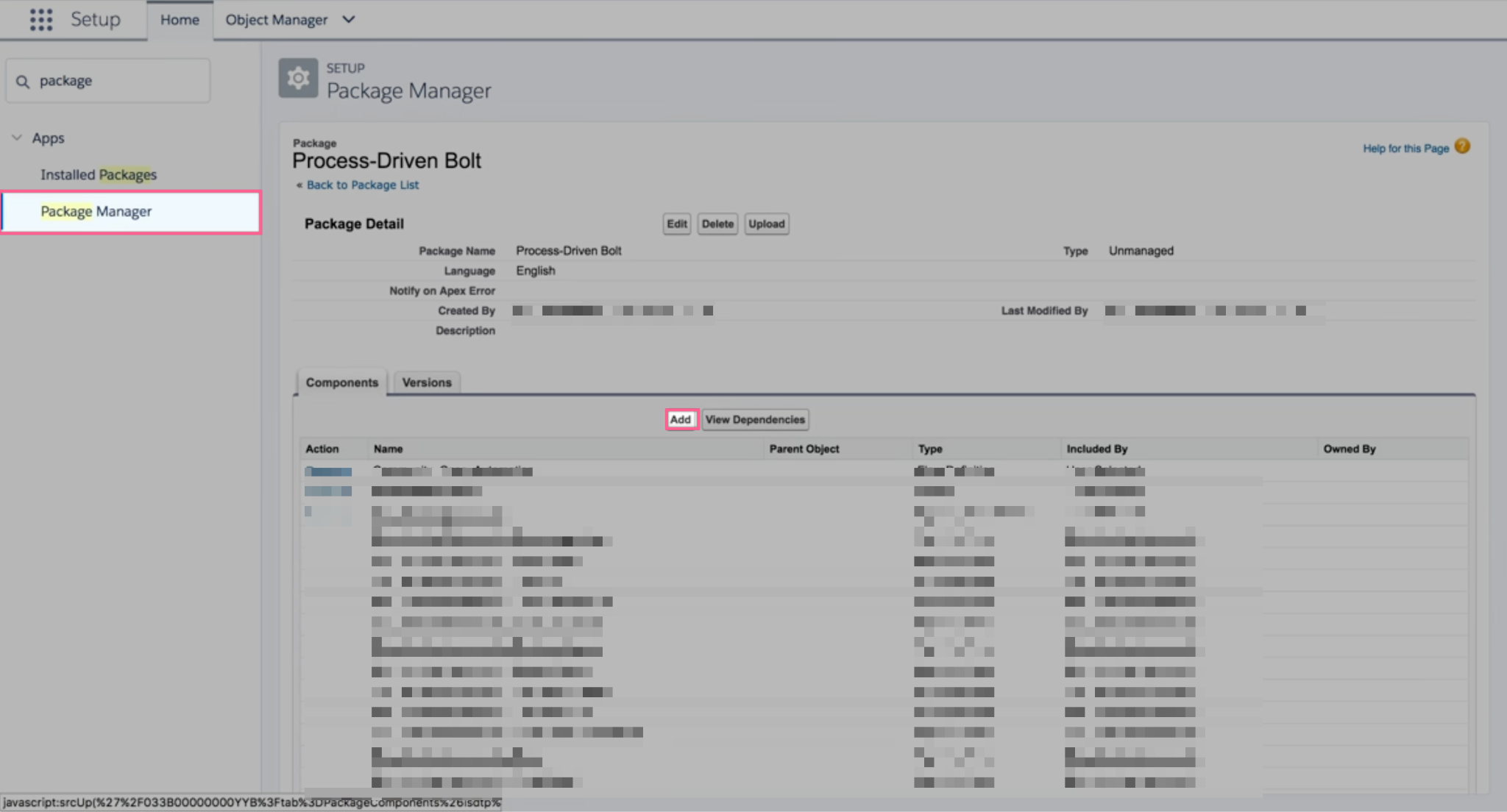Click the Delete package button
1507x812 pixels.
coord(717,224)
